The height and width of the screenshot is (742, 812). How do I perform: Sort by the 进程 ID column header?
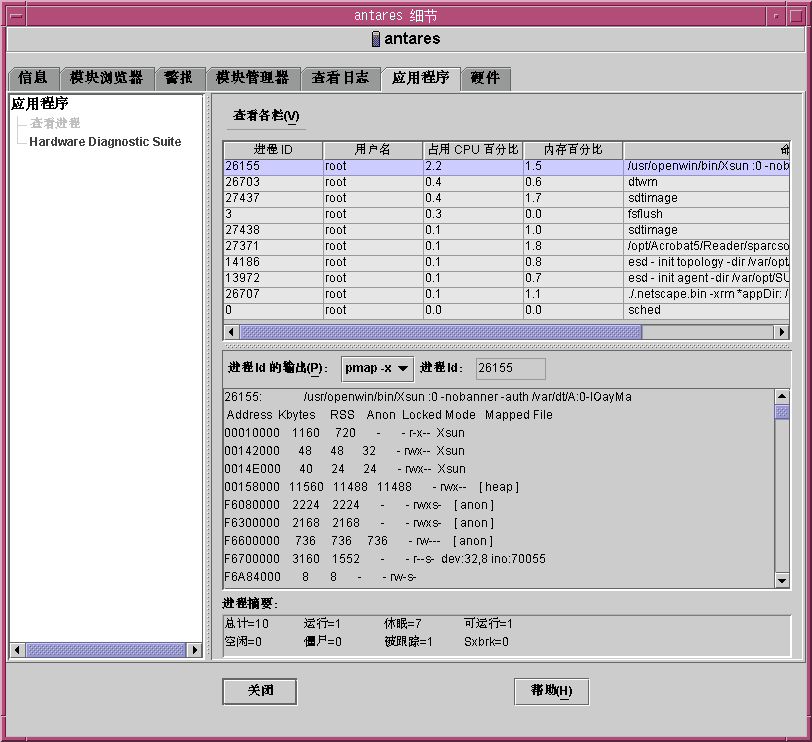click(273, 150)
